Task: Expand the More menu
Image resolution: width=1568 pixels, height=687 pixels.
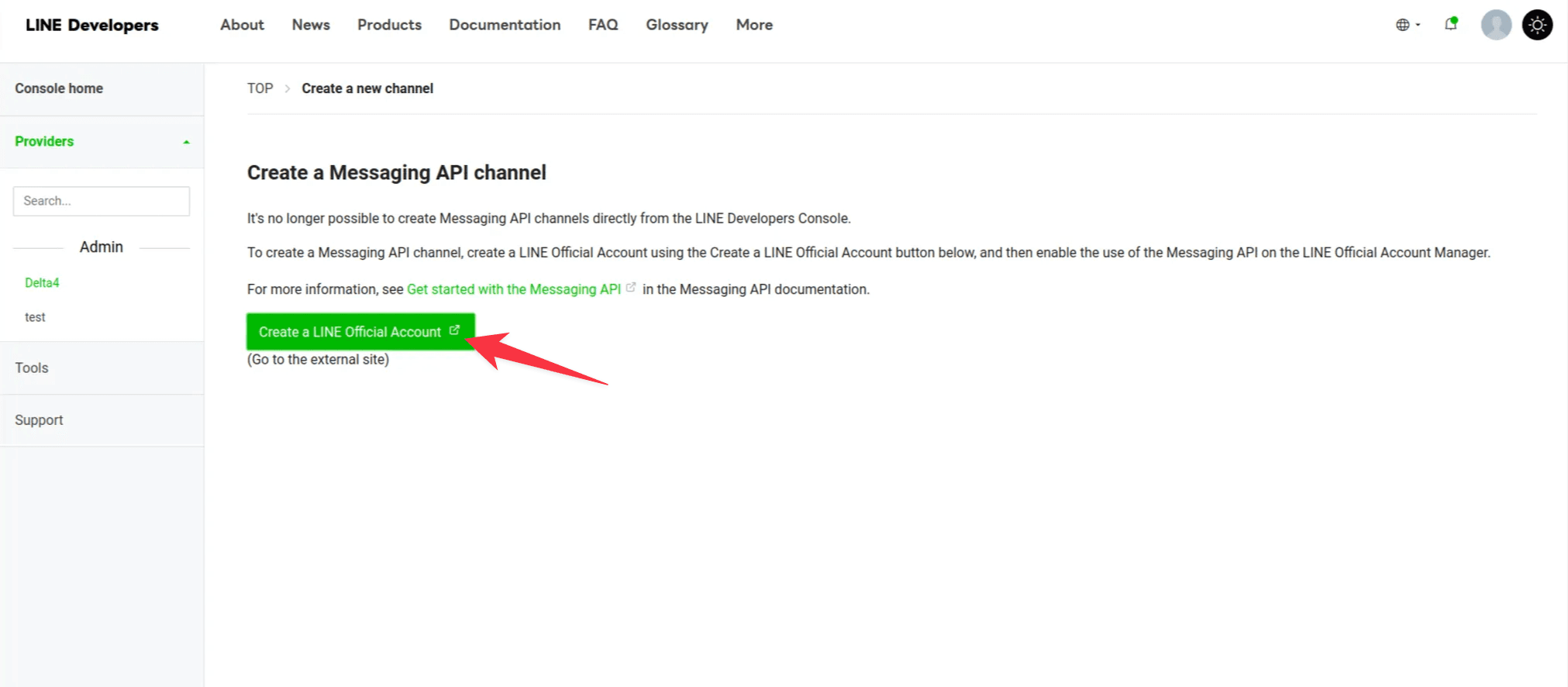Action: [x=754, y=25]
